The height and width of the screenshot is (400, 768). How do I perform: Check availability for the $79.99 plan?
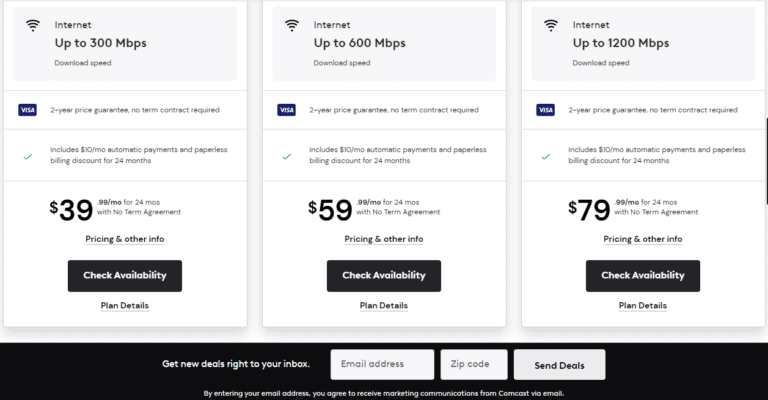(x=643, y=276)
